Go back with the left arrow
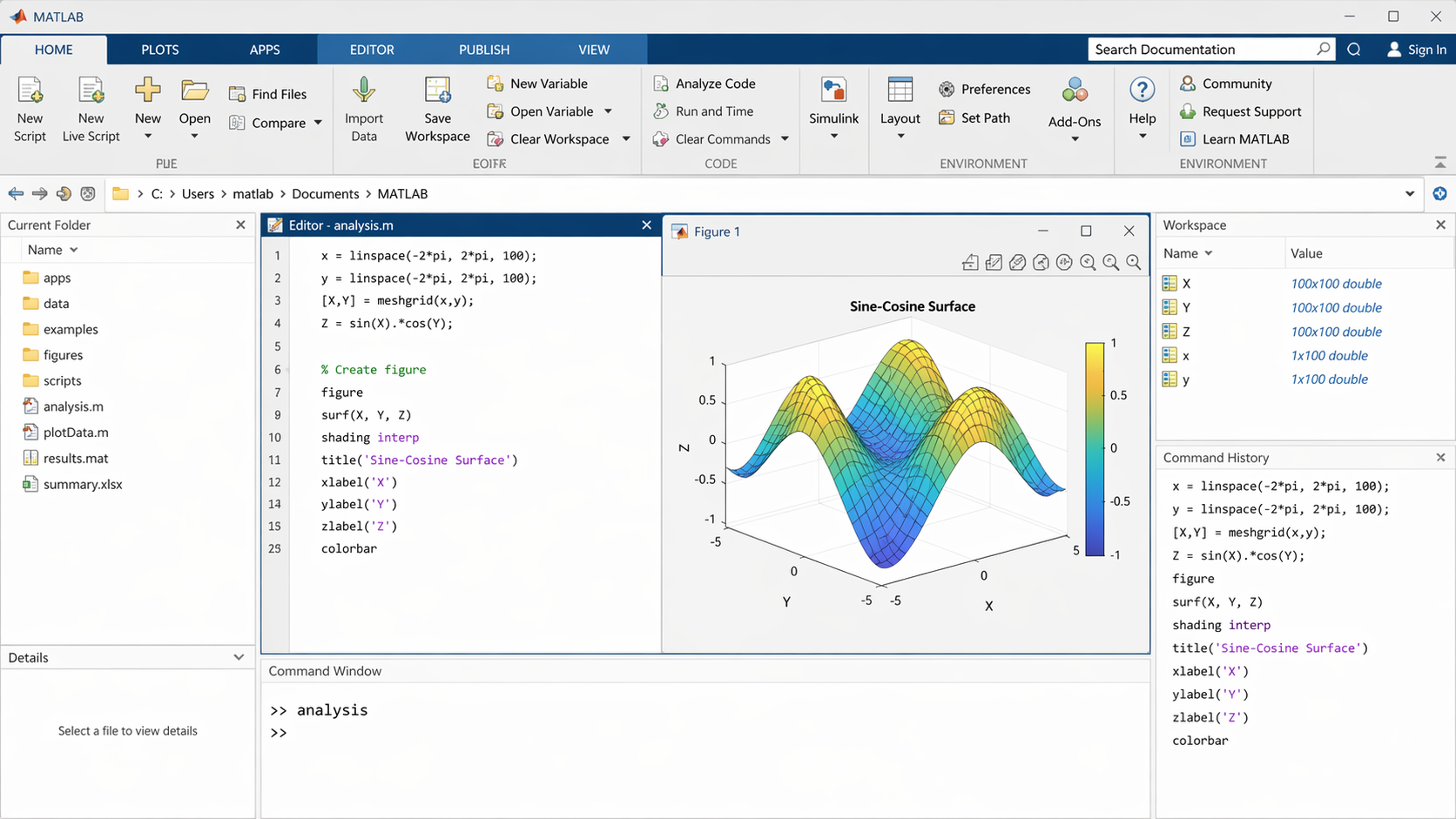Viewport: 1456px width, 819px height. click(x=16, y=194)
